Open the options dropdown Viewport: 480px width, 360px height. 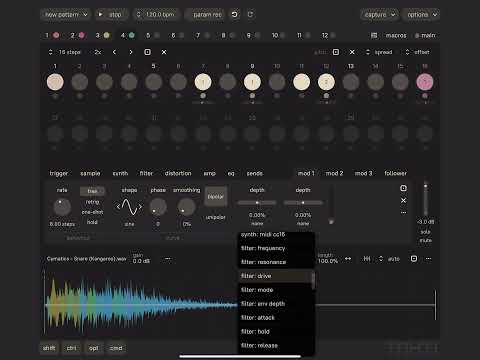(422, 15)
